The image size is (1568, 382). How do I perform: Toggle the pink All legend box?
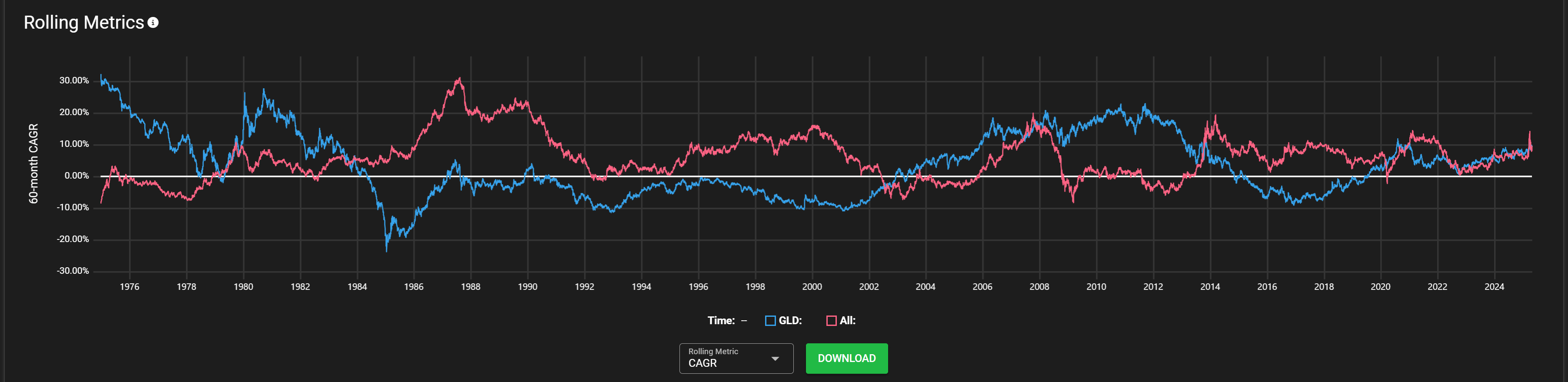831,321
